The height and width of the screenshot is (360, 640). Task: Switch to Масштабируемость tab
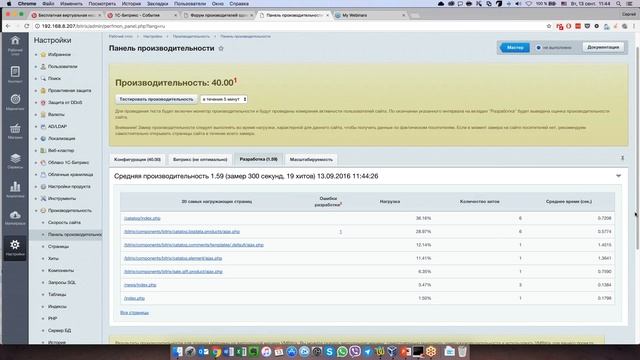coord(311,160)
